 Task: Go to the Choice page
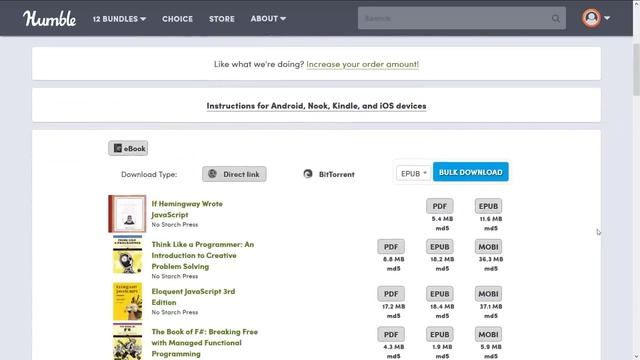coord(177,19)
